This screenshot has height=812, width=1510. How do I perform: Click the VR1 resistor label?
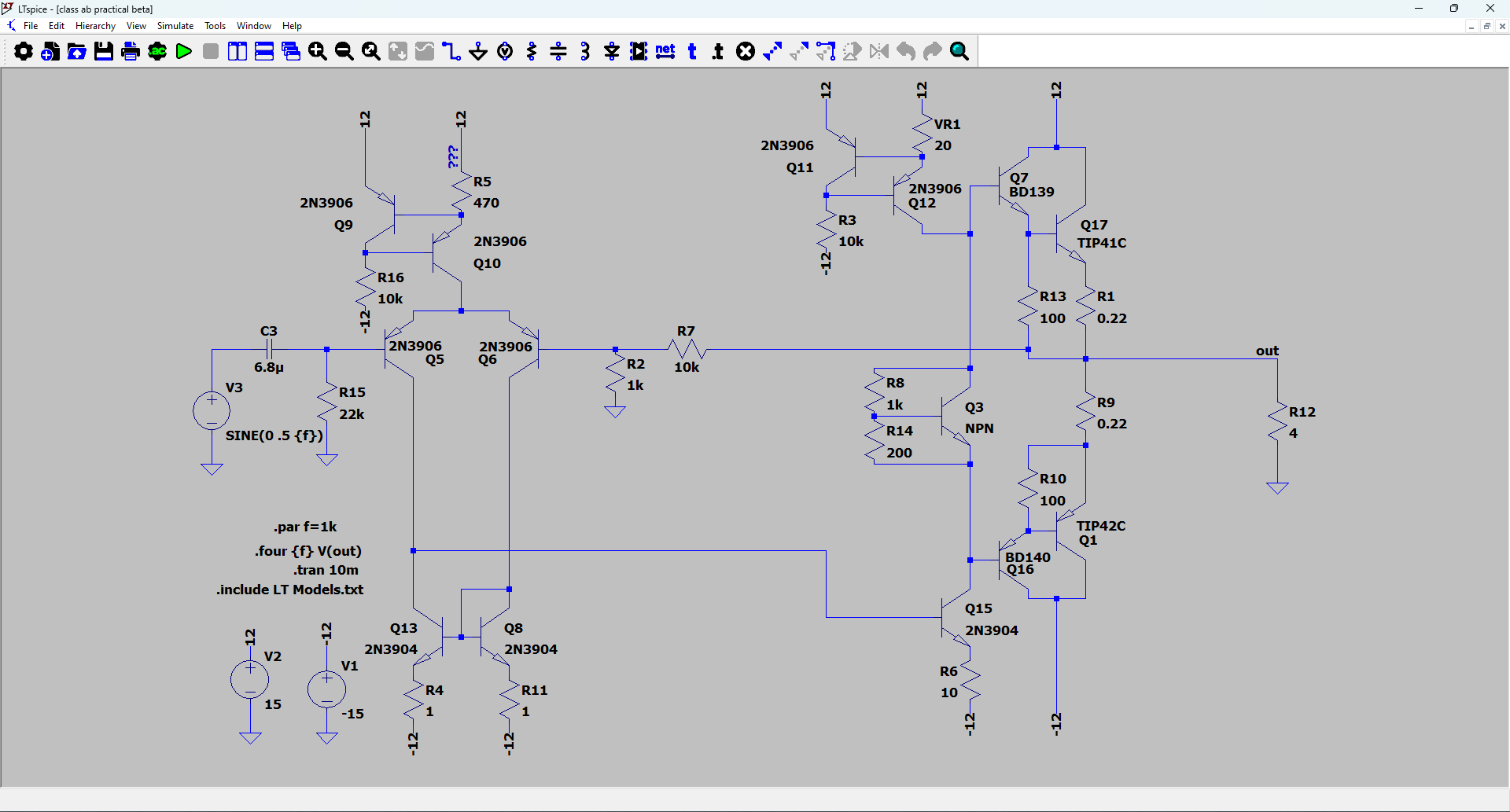pos(947,124)
